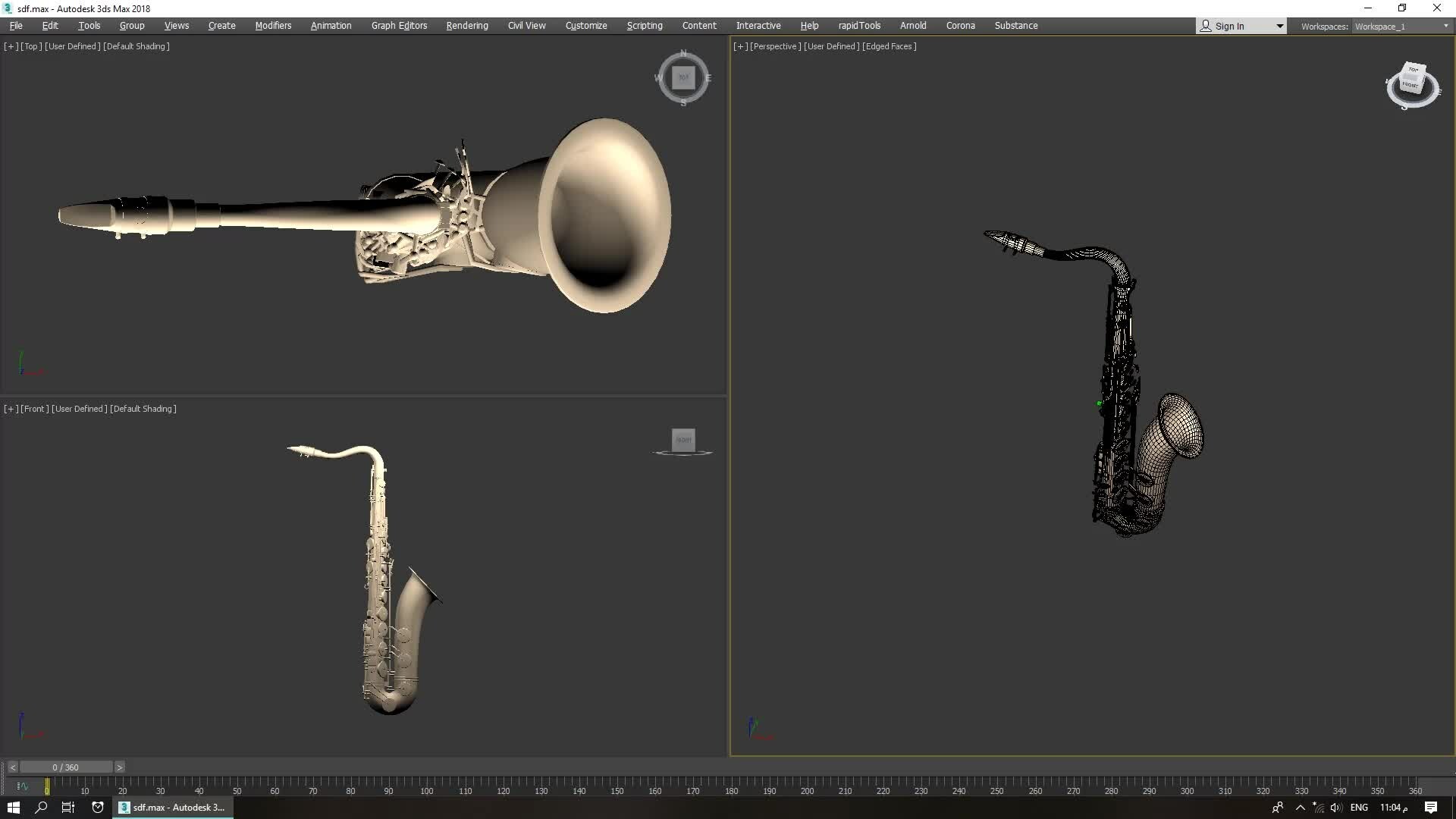Viewport: 1456px width, 819px height.
Task: Click the 0/360 frame number field
Action: (65, 767)
